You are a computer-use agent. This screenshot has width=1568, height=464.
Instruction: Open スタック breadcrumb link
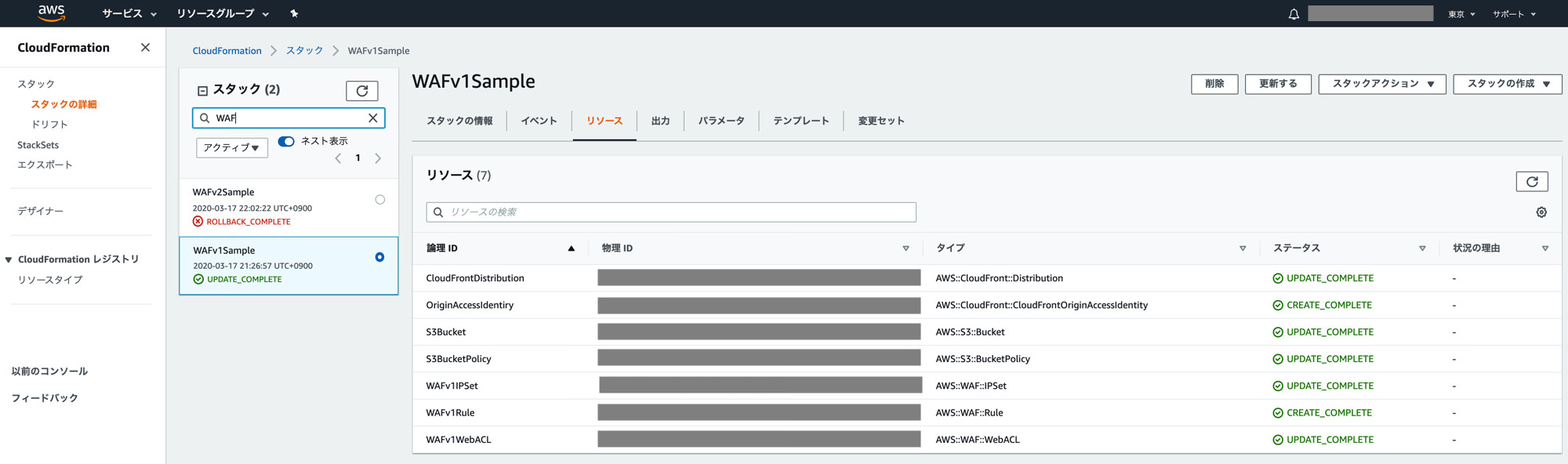click(x=304, y=51)
